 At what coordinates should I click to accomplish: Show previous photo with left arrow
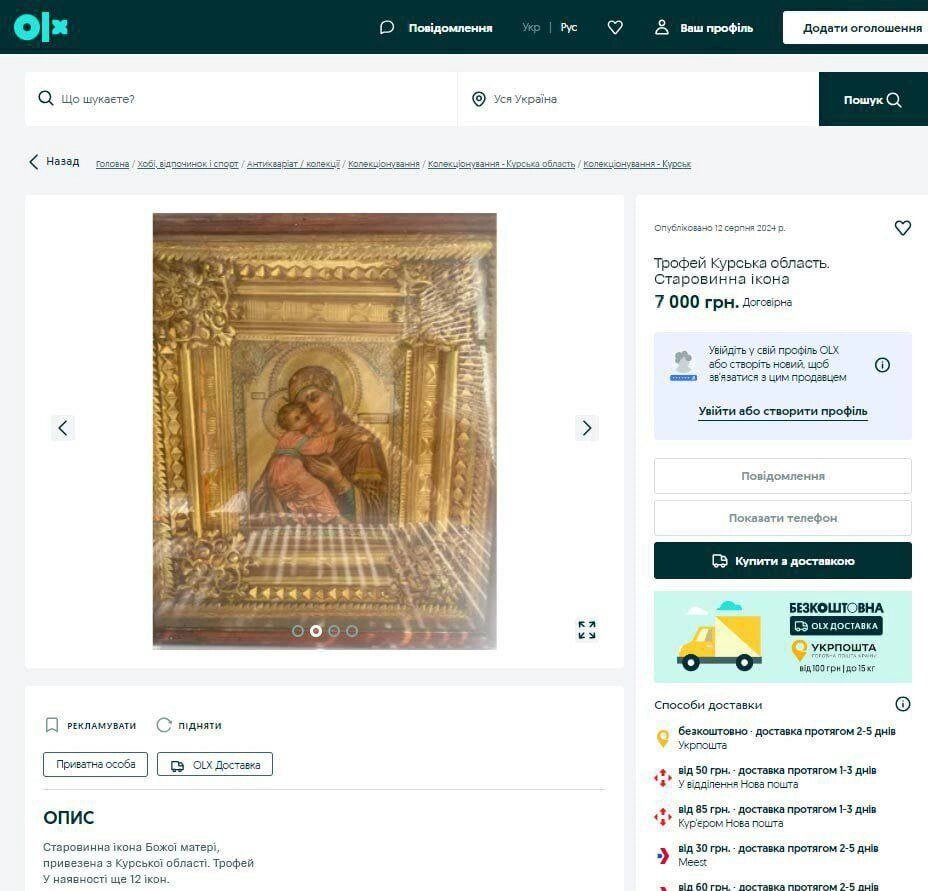point(63,427)
